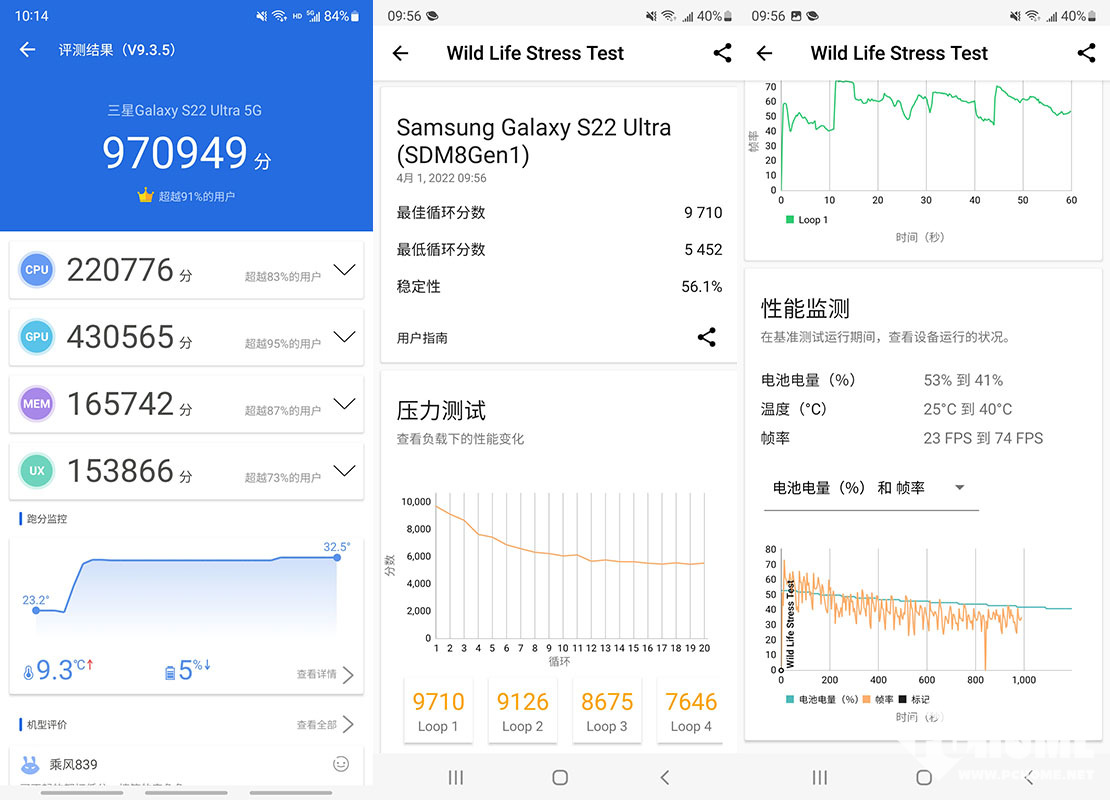Tap the 查看详情 link text
Image resolution: width=1110 pixels, height=800 pixels.
316,674
